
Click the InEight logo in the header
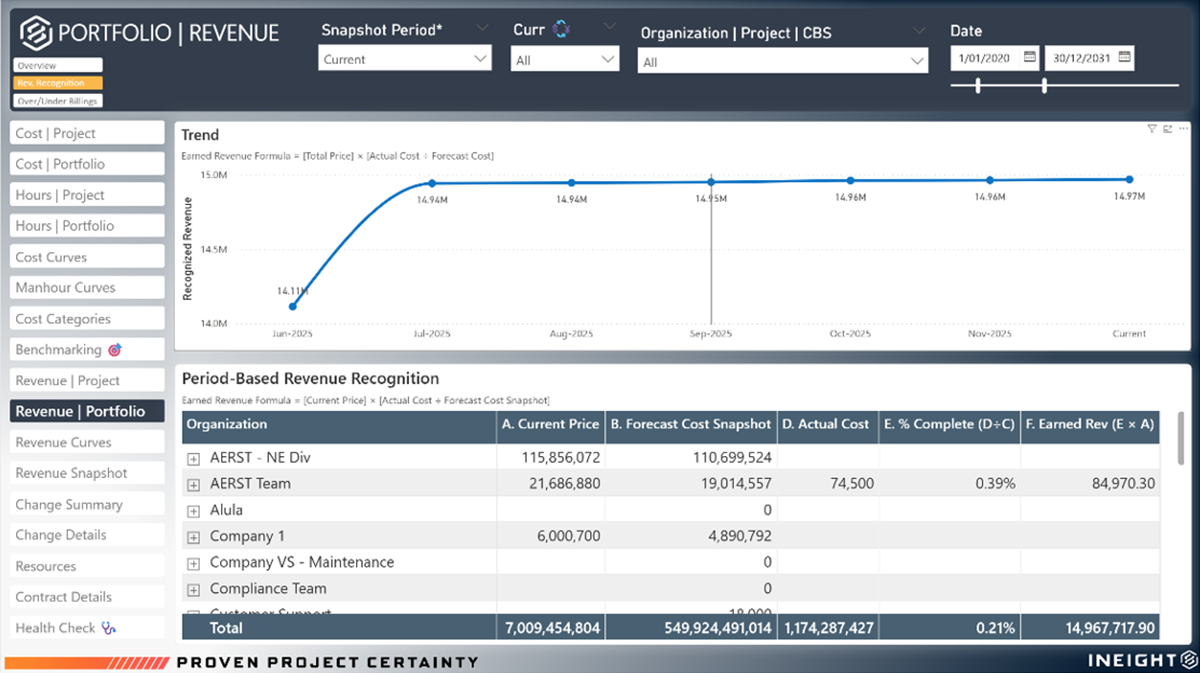(x=36, y=32)
